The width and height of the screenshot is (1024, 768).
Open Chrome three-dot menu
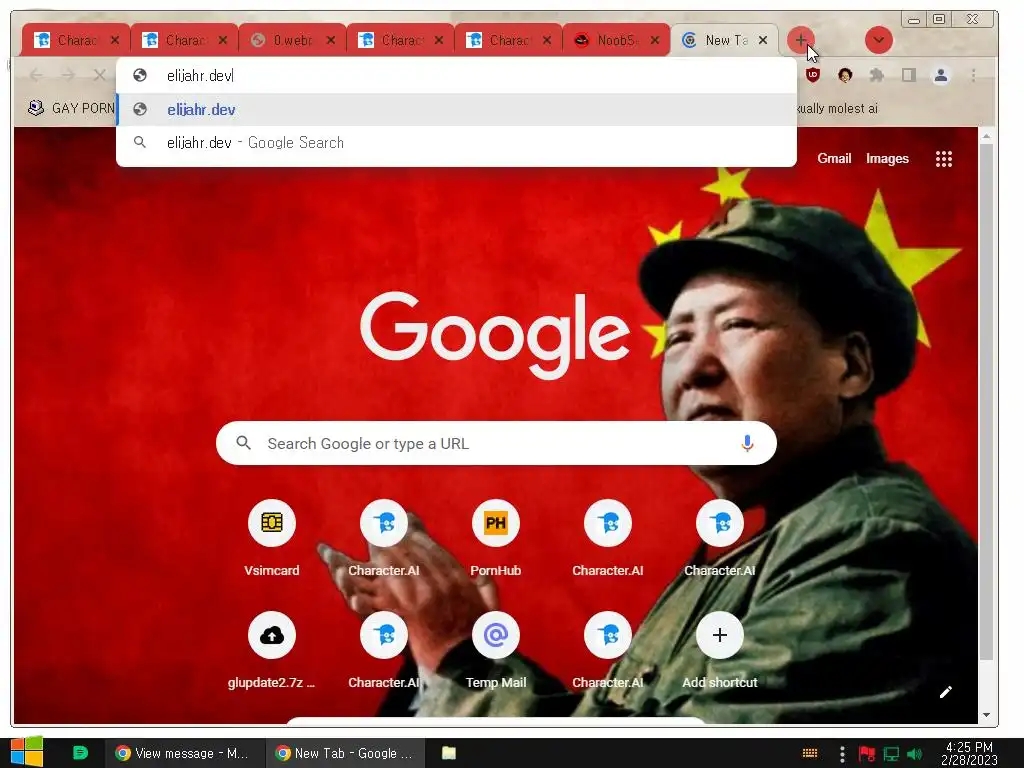point(973,75)
